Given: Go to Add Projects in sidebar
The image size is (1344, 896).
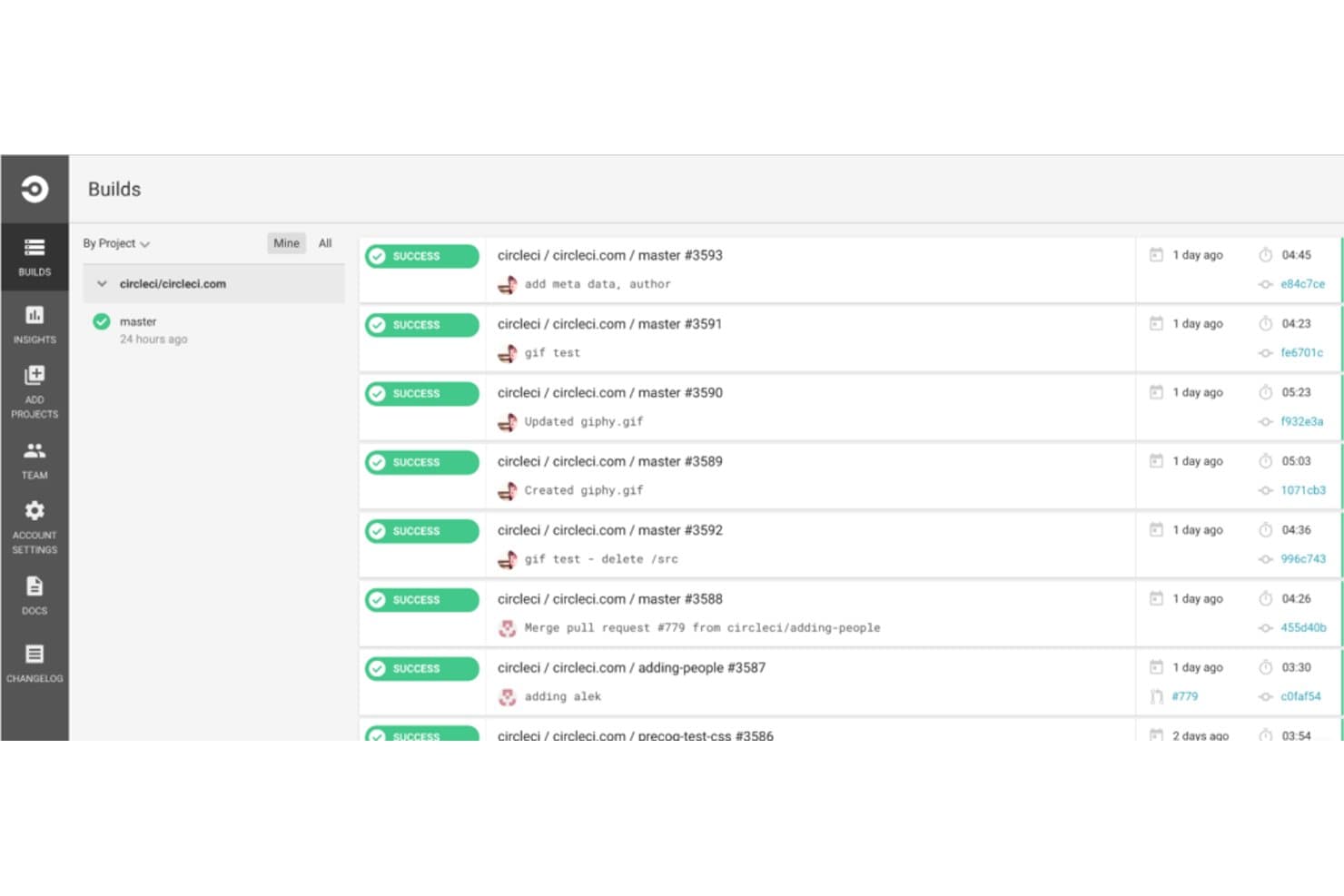Looking at the screenshot, I should click(35, 392).
